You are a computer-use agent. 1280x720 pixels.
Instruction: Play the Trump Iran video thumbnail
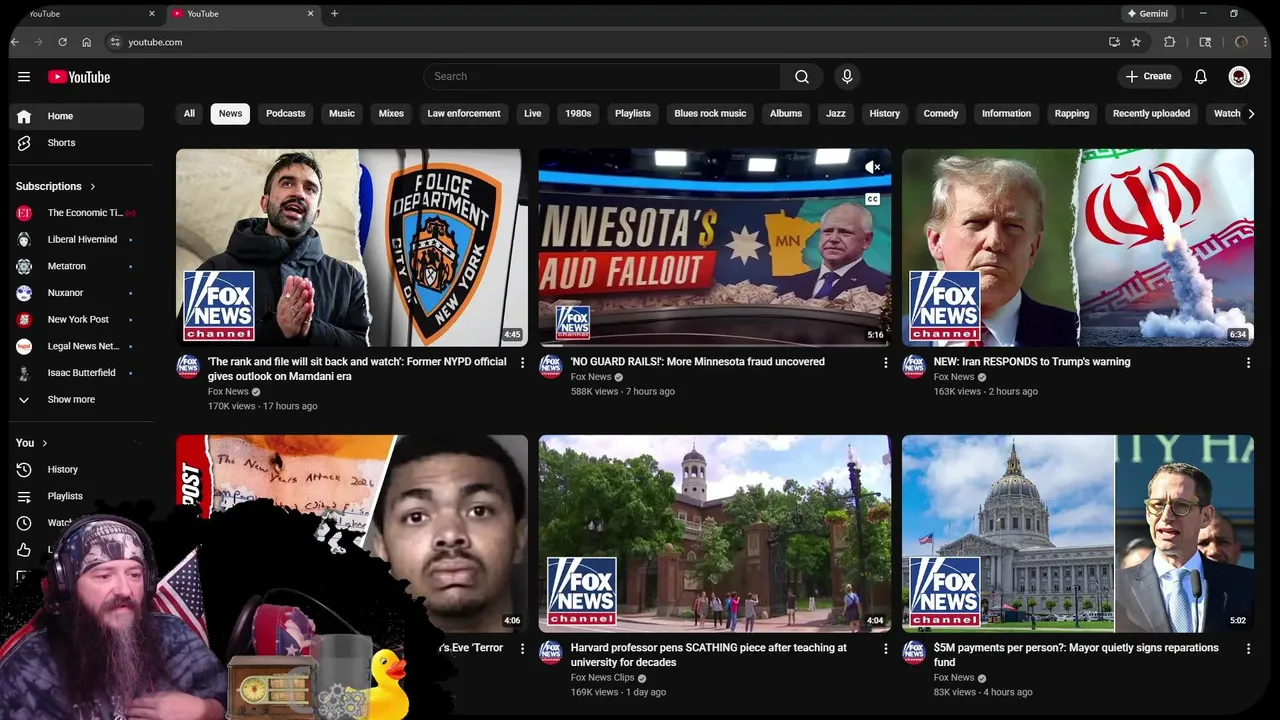(x=1078, y=248)
